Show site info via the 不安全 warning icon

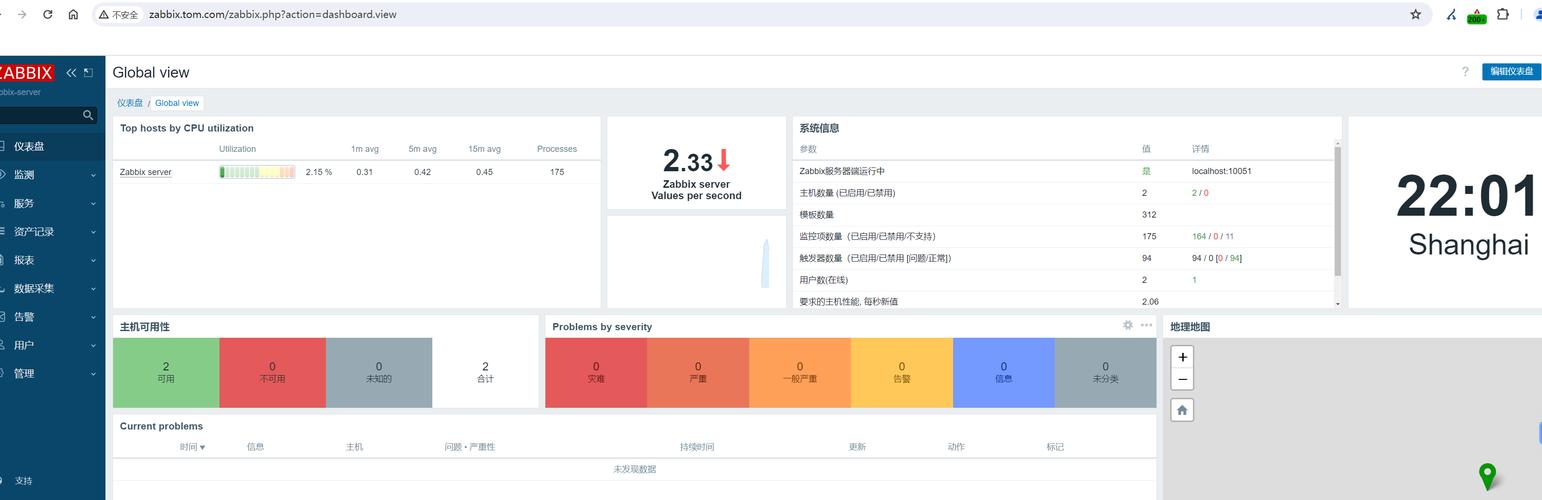[x=119, y=15]
